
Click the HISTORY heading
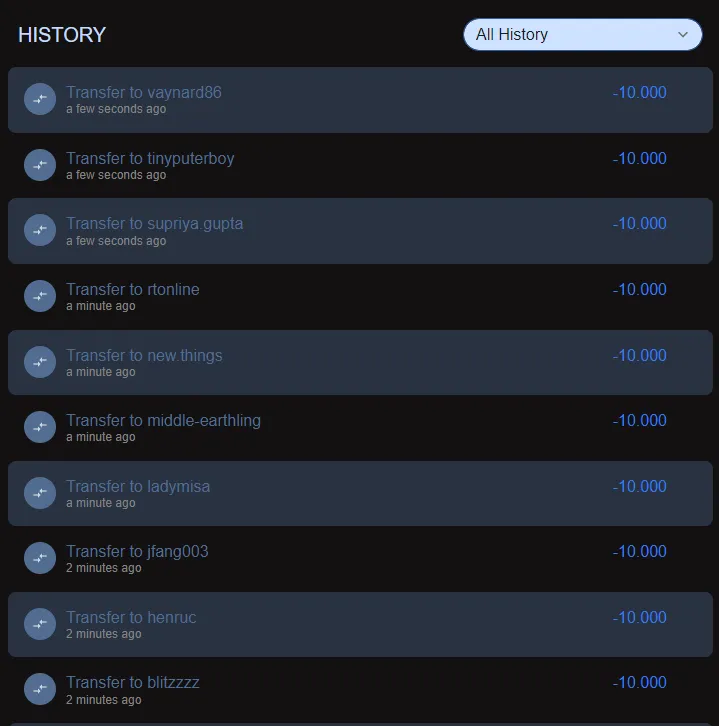pyautogui.click(x=62, y=35)
